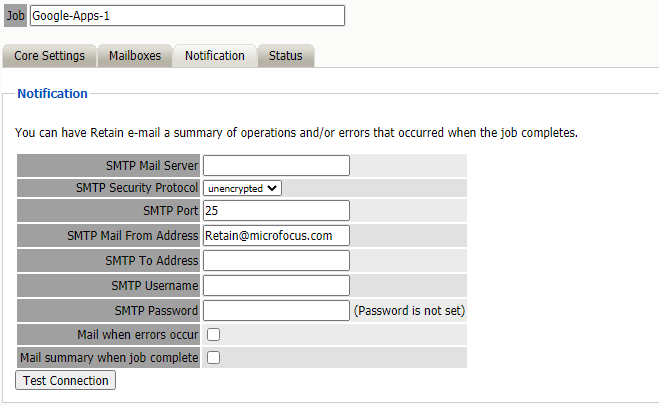Focus the Job name field Google-Apps-1
This screenshot has width=659, height=406.
[187, 16]
